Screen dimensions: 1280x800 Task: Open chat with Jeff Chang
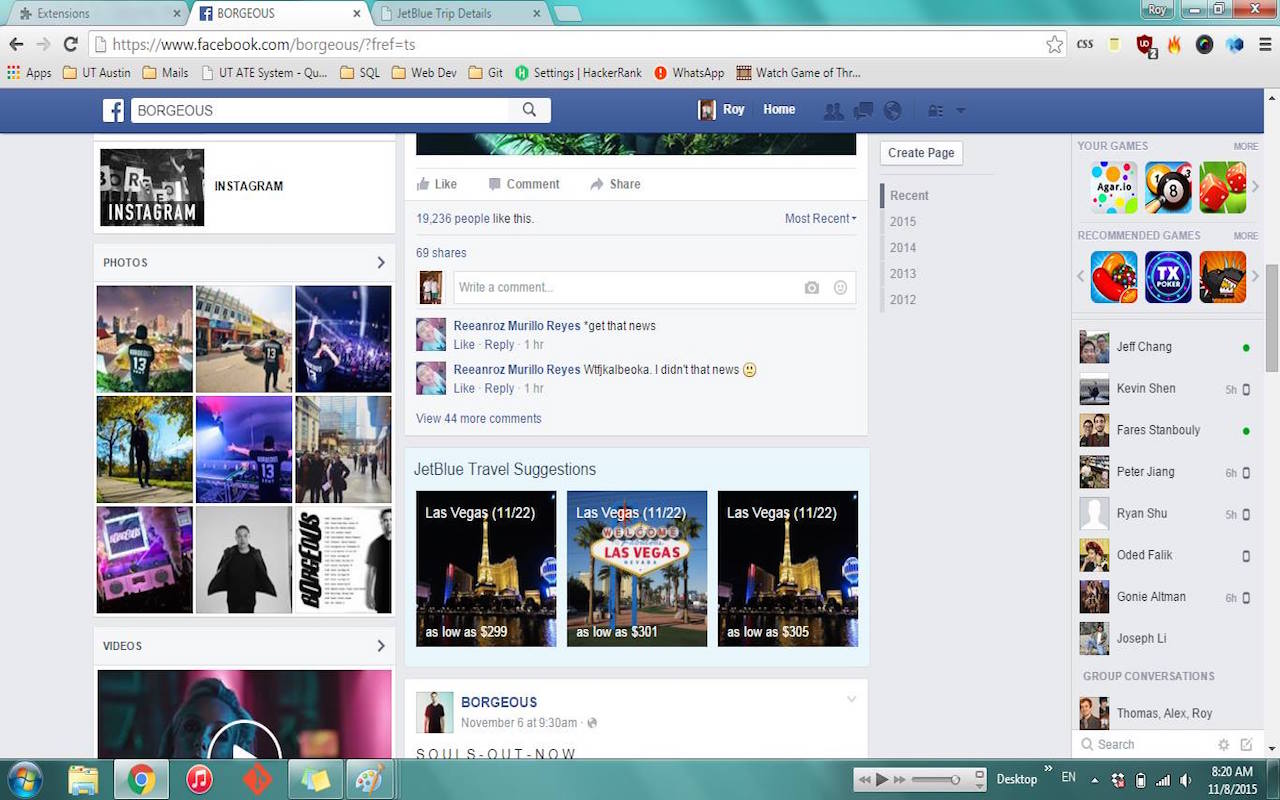pos(1166,347)
